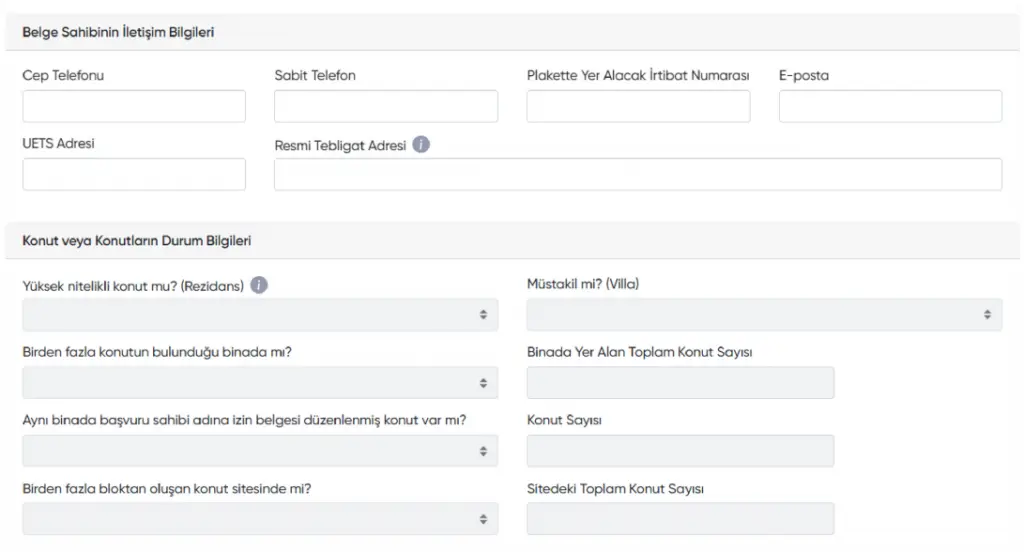This screenshot has height=552, width=1024.
Task: Click the Konut veya Konutların Durum Bilgileri header
Action: pyautogui.click(x=136, y=240)
